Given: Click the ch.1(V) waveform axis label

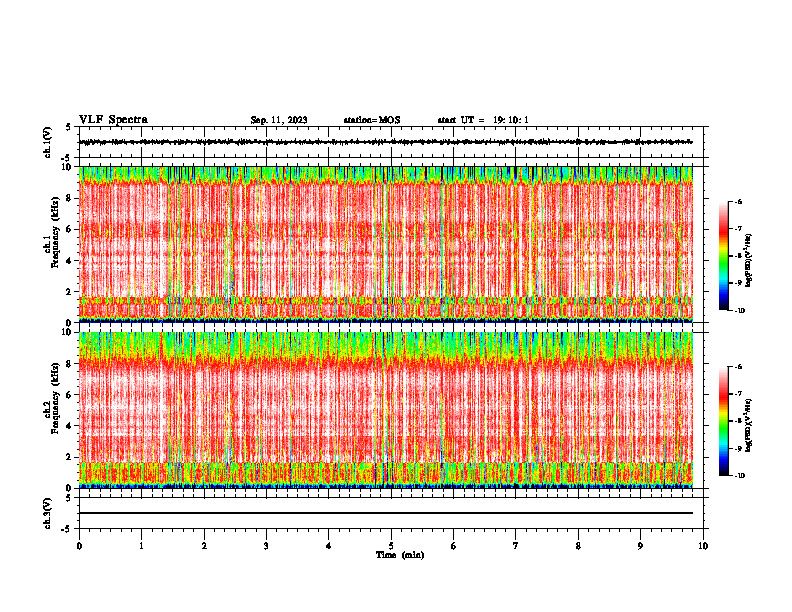Looking at the screenshot, I should pos(48,142).
